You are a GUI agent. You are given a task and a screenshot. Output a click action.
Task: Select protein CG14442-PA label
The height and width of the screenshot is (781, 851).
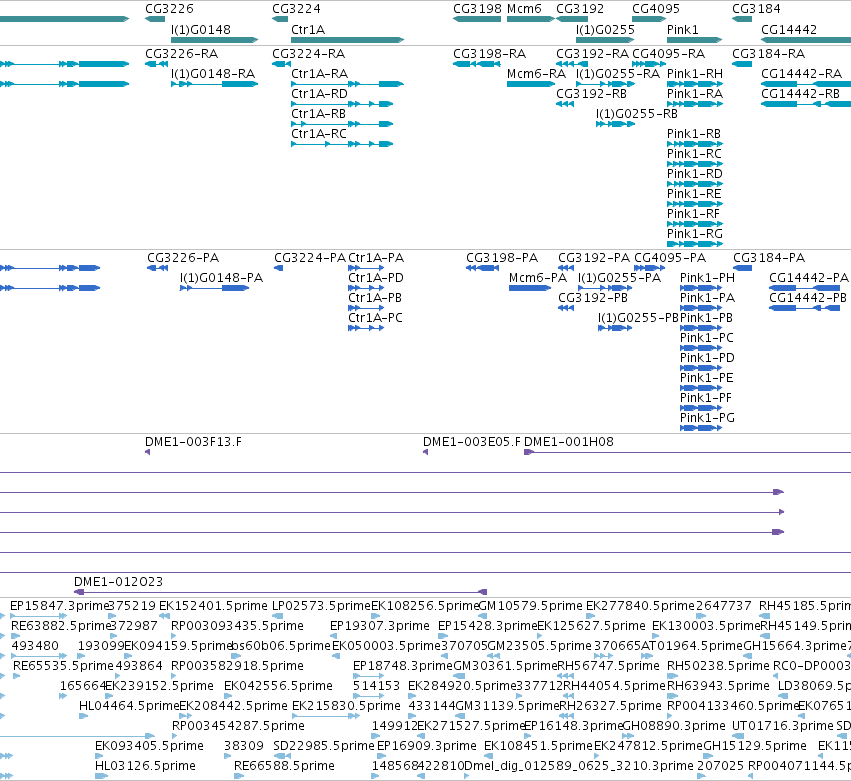point(809,277)
